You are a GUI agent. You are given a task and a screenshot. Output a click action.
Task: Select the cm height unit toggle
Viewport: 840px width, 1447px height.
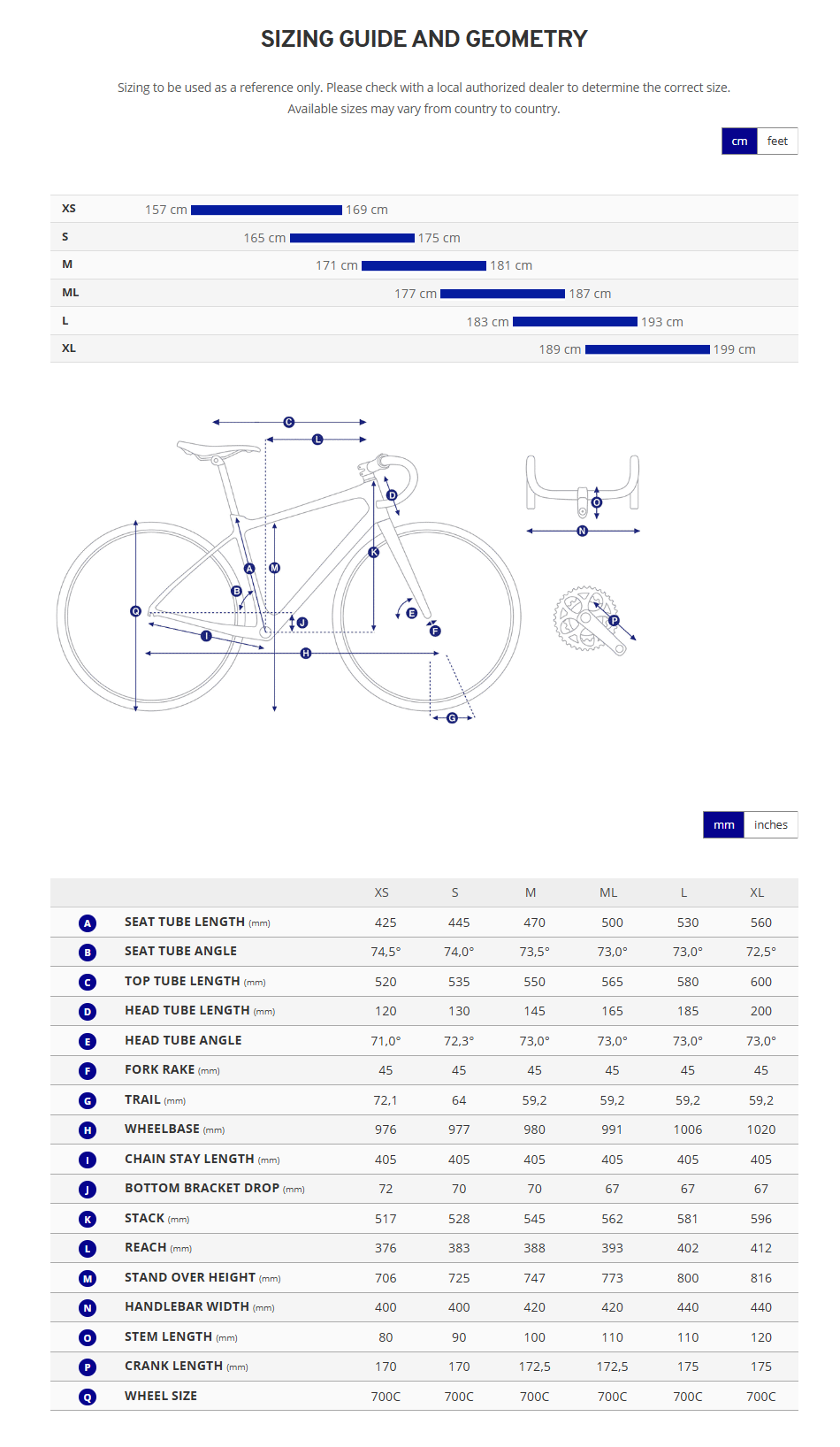tap(739, 142)
